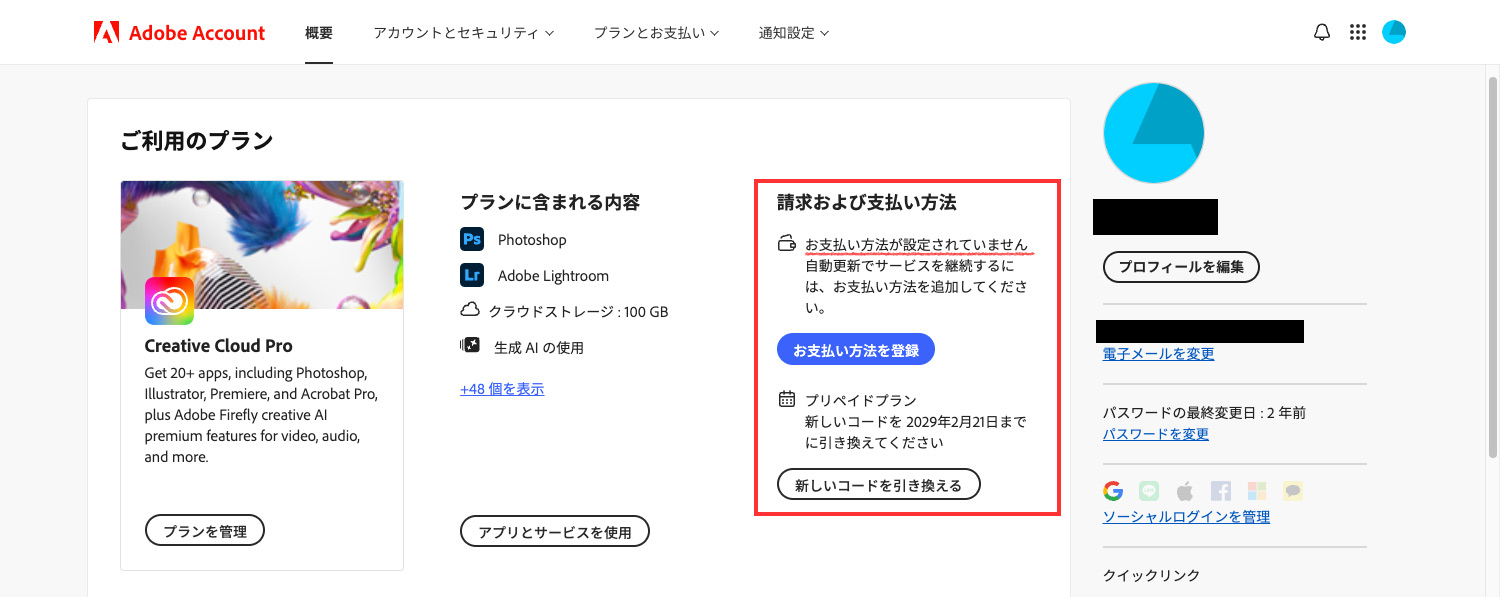
Task: Click the 生成 AI の使用 text
Action: 539,348
